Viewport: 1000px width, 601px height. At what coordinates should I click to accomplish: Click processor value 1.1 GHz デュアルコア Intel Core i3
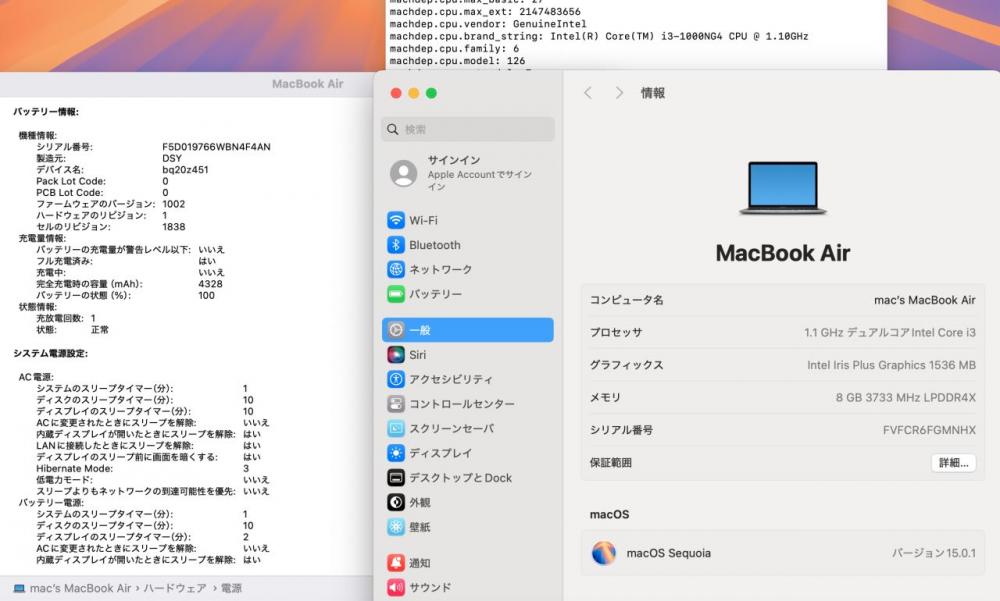click(890, 332)
